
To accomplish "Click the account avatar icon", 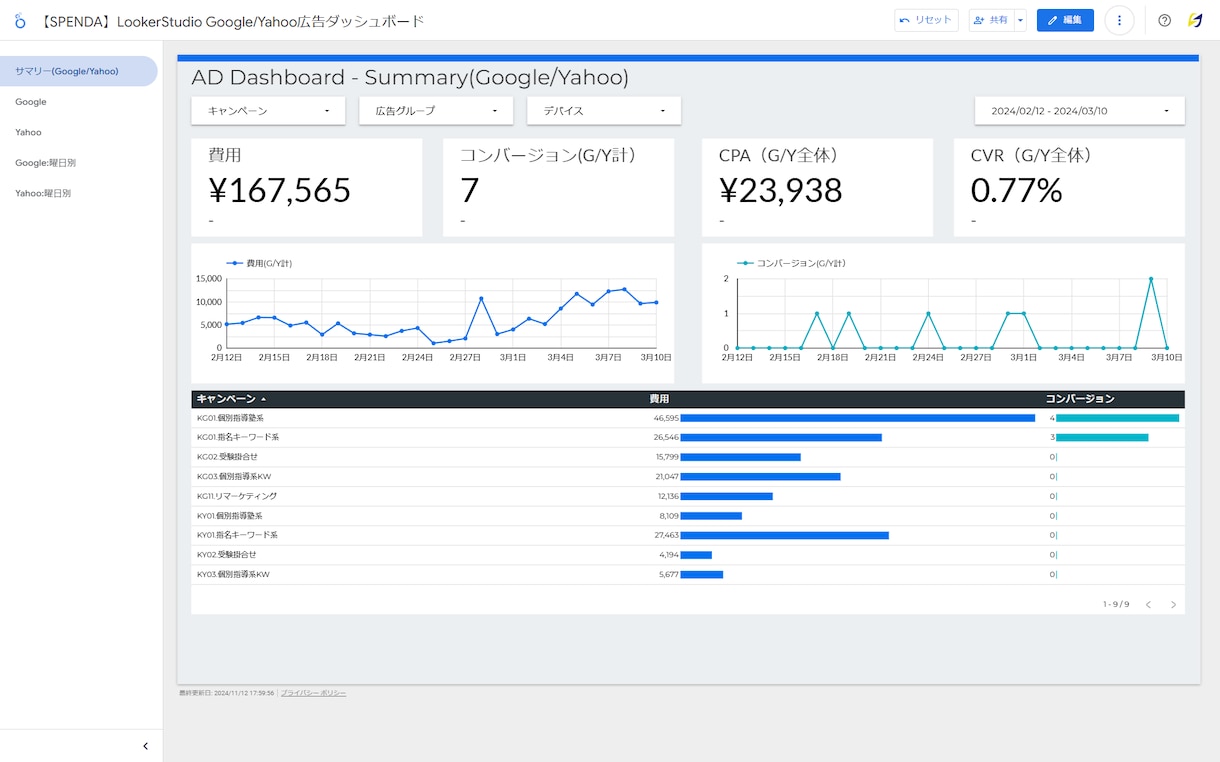I will [1195, 20].
